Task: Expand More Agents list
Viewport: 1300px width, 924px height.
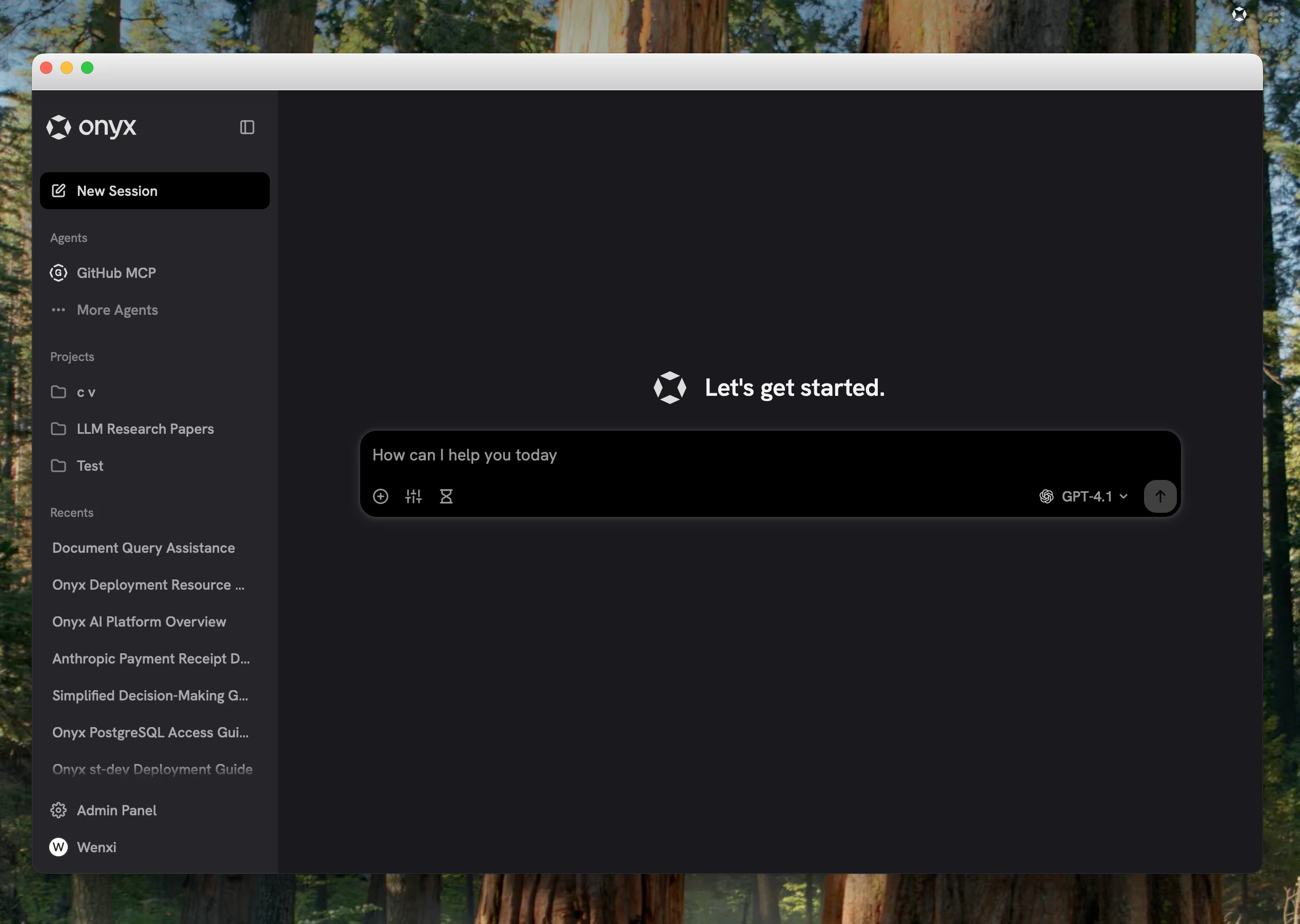Action: point(117,310)
